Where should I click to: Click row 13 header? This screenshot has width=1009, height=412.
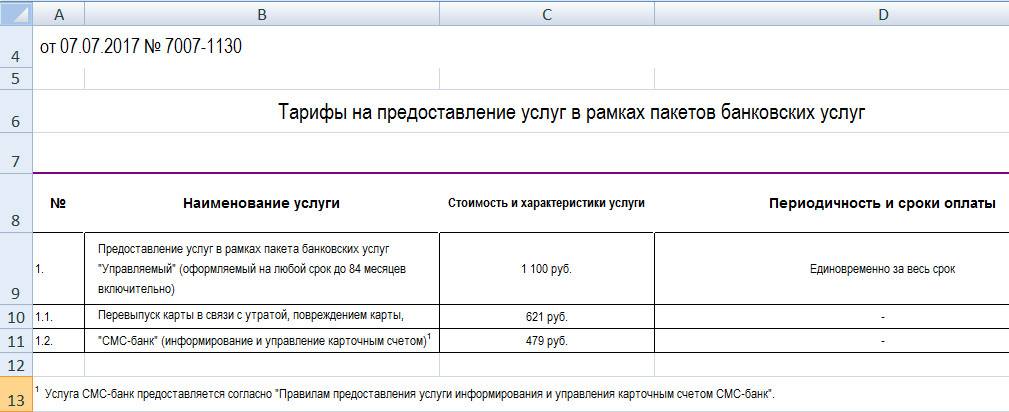tap(16, 394)
